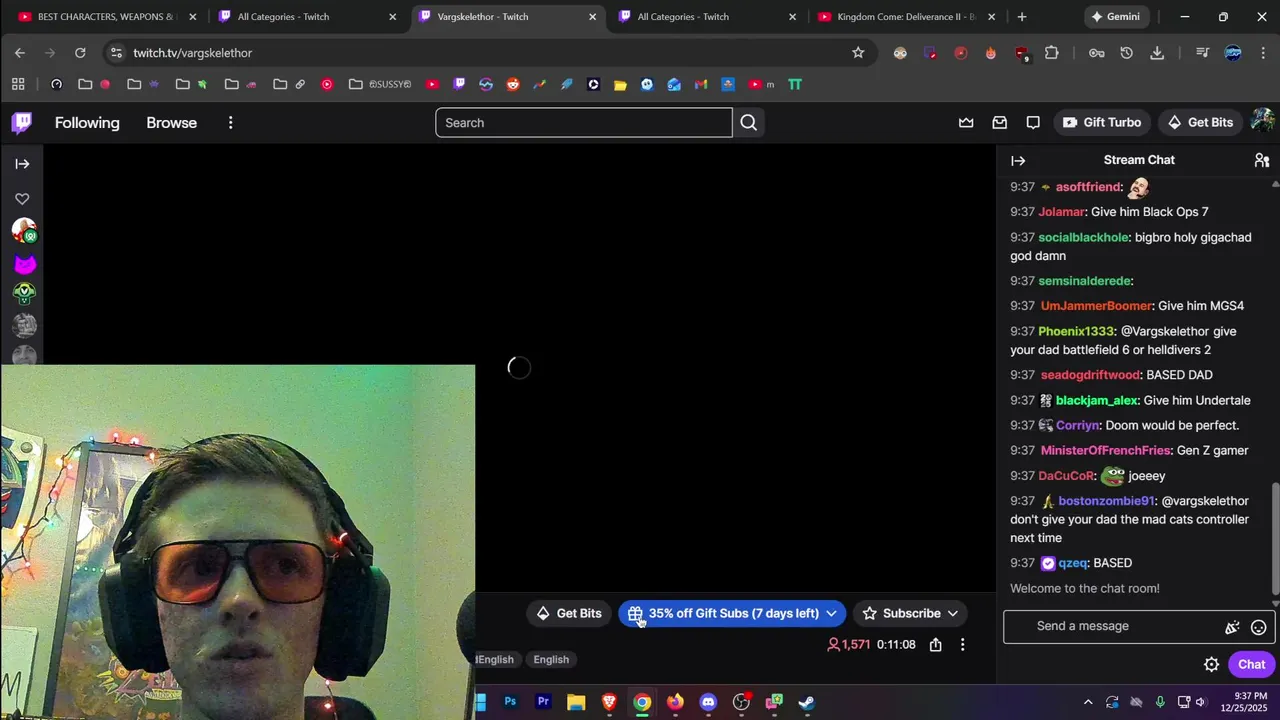1280x720 pixels.
Task: Click the Gemini button in Chrome
Action: [x=1116, y=17]
